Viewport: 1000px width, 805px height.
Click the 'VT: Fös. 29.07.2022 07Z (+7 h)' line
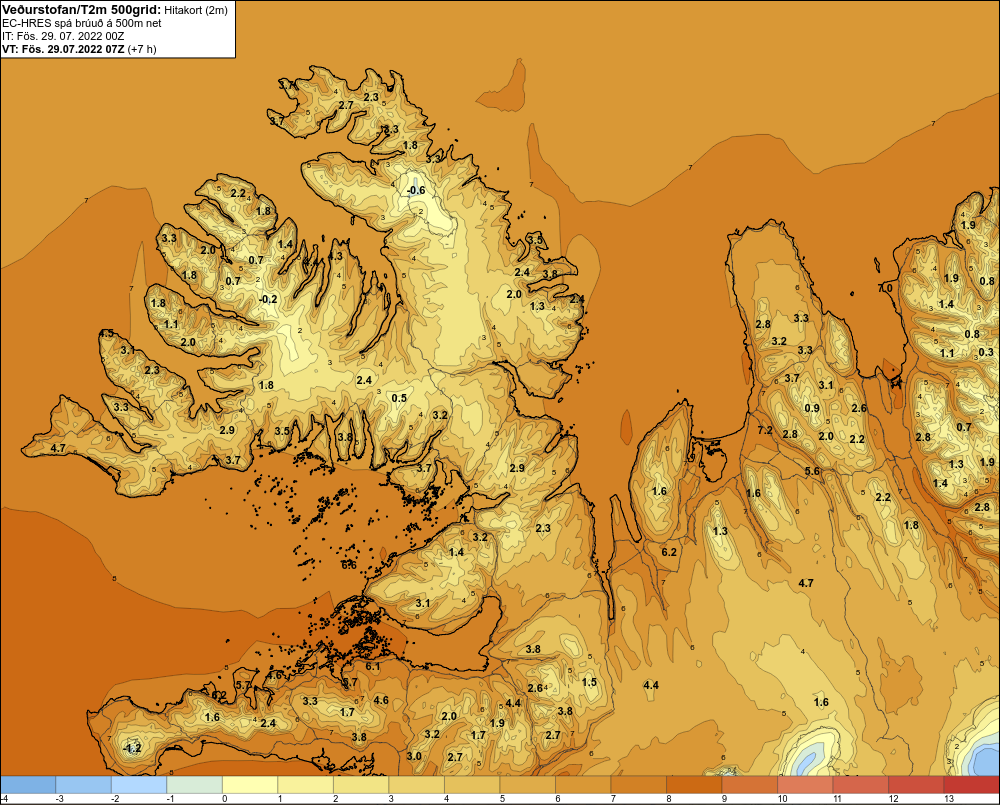click(79, 49)
